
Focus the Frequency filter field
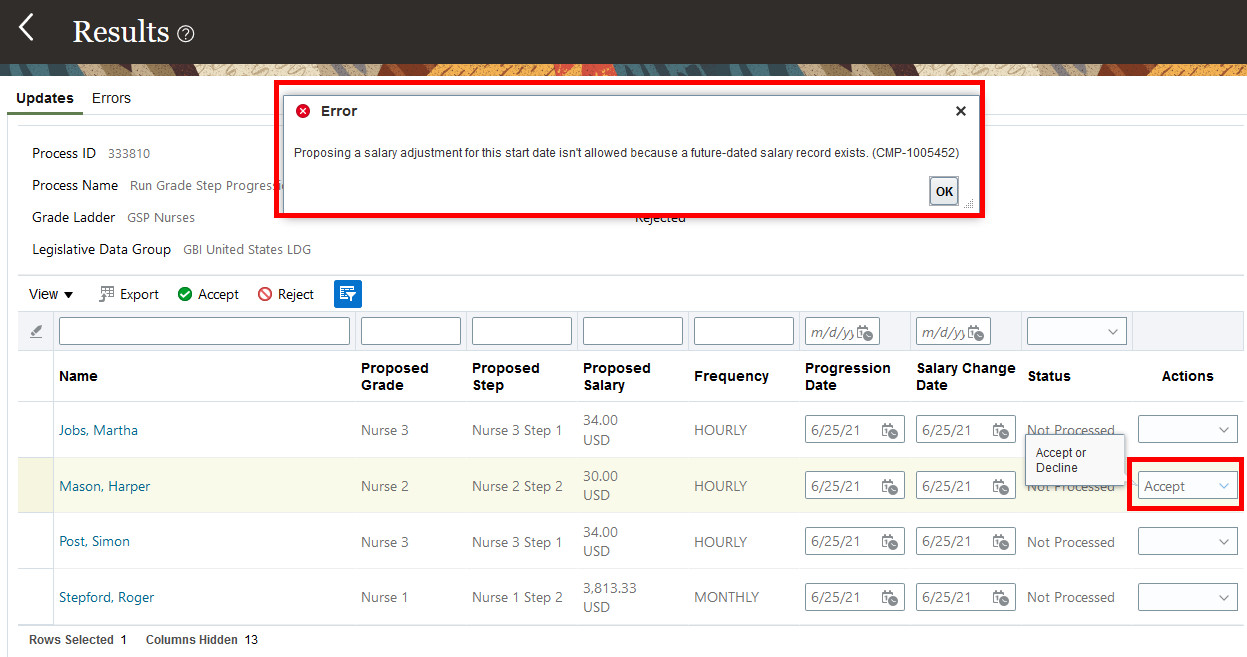pyautogui.click(x=744, y=331)
